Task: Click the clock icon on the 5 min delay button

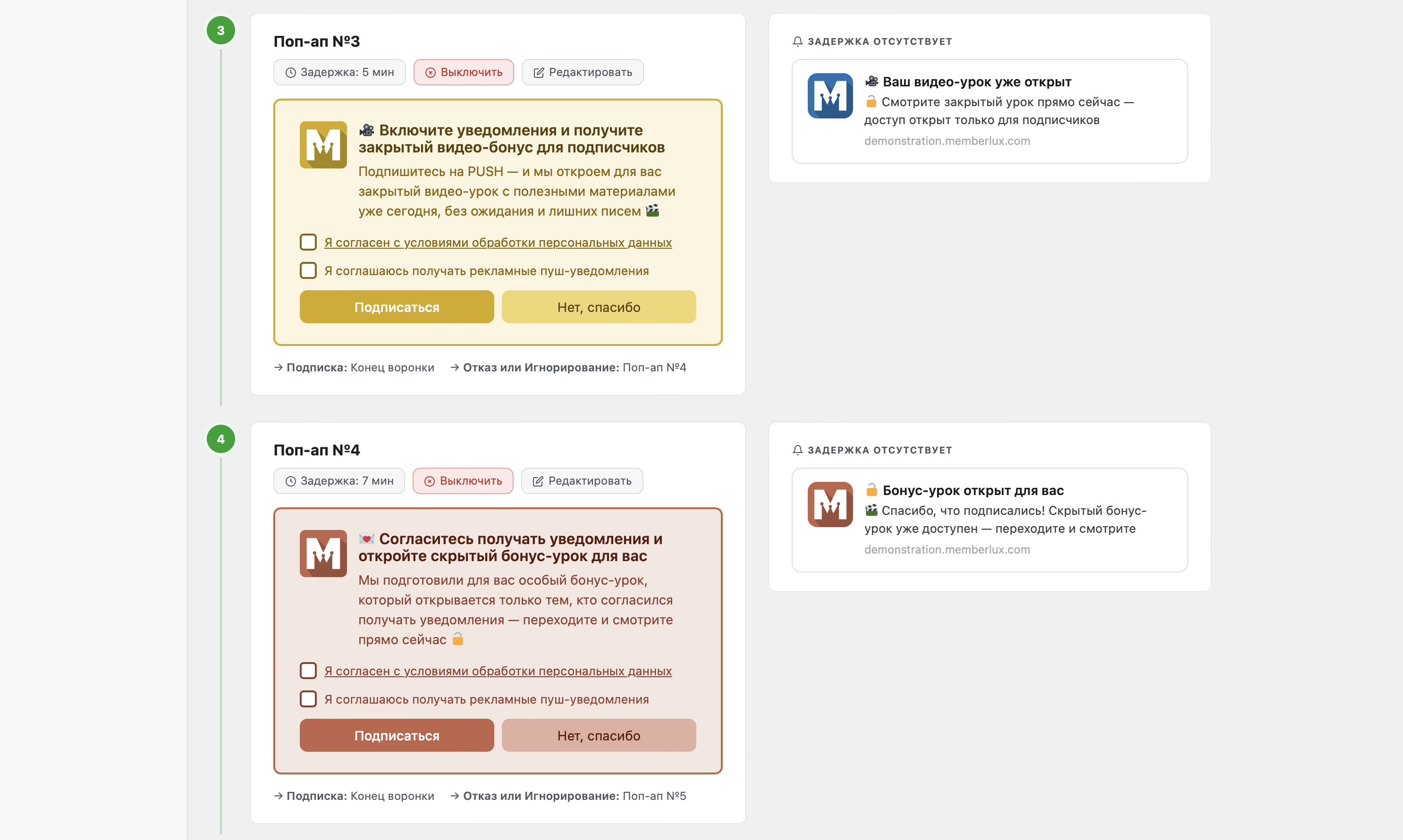Action: (291, 73)
